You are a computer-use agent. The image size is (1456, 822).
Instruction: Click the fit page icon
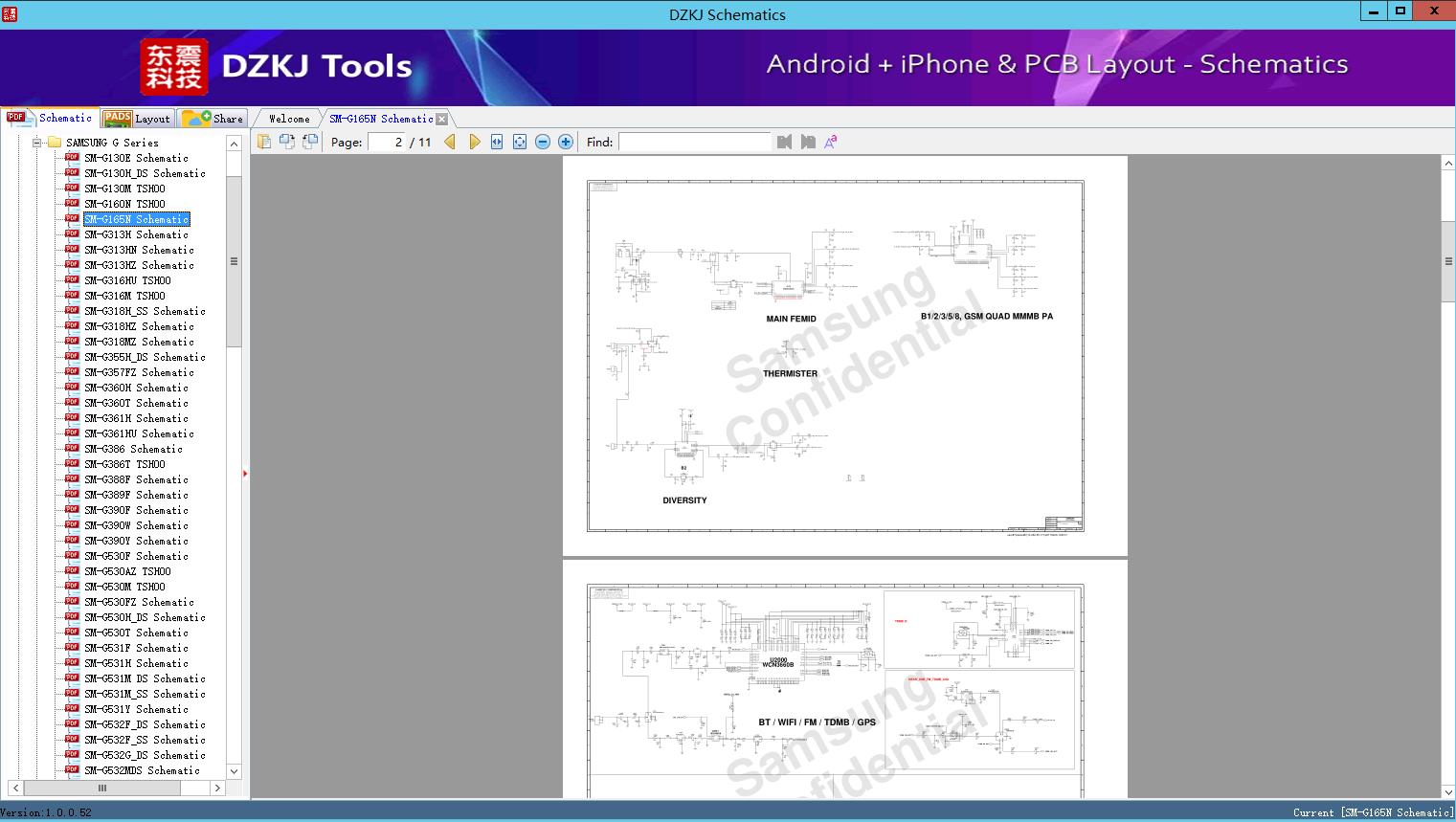tap(520, 142)
